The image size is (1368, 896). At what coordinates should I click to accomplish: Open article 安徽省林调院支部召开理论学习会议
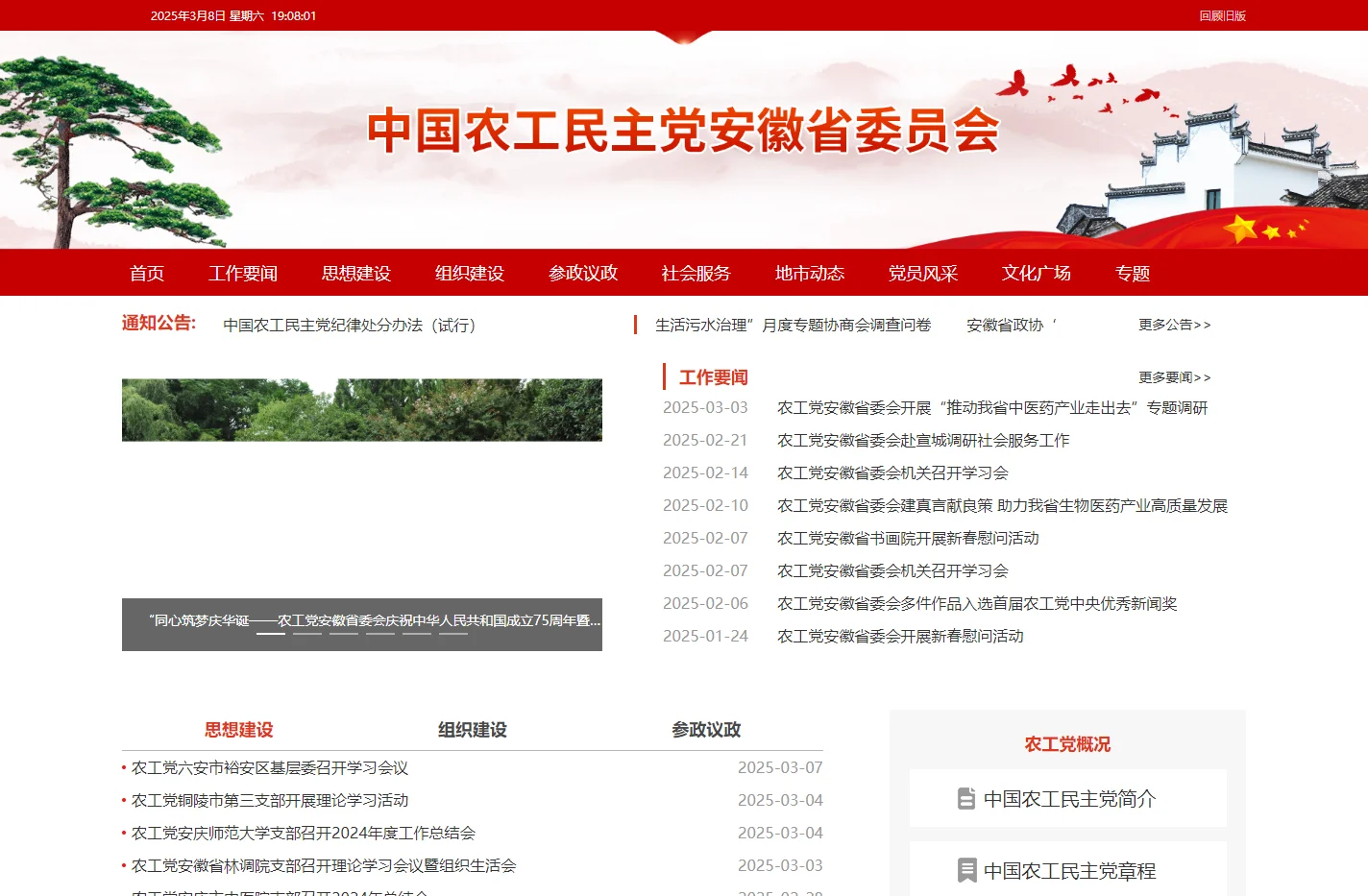point(324,866)
